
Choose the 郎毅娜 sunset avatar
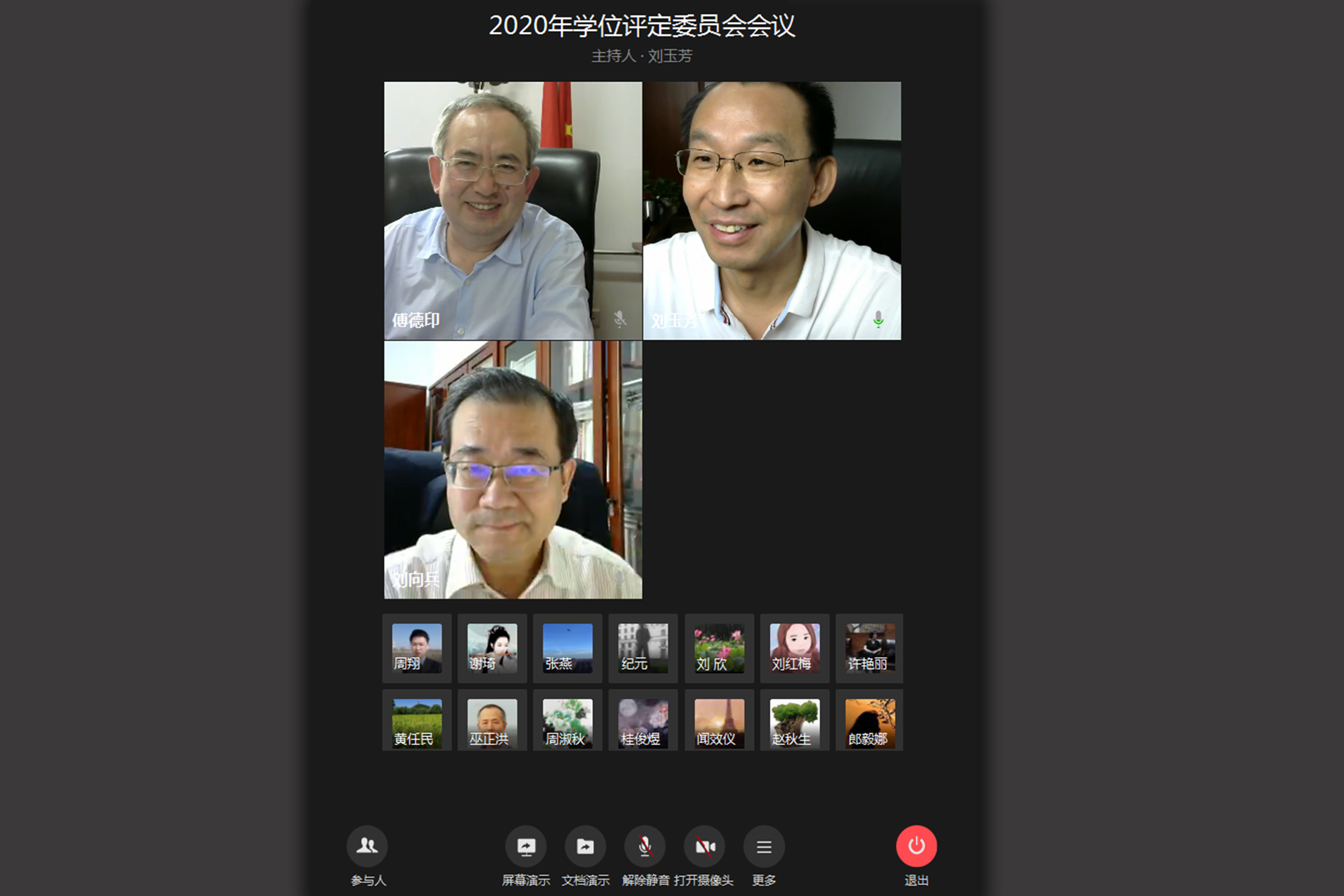870,723
